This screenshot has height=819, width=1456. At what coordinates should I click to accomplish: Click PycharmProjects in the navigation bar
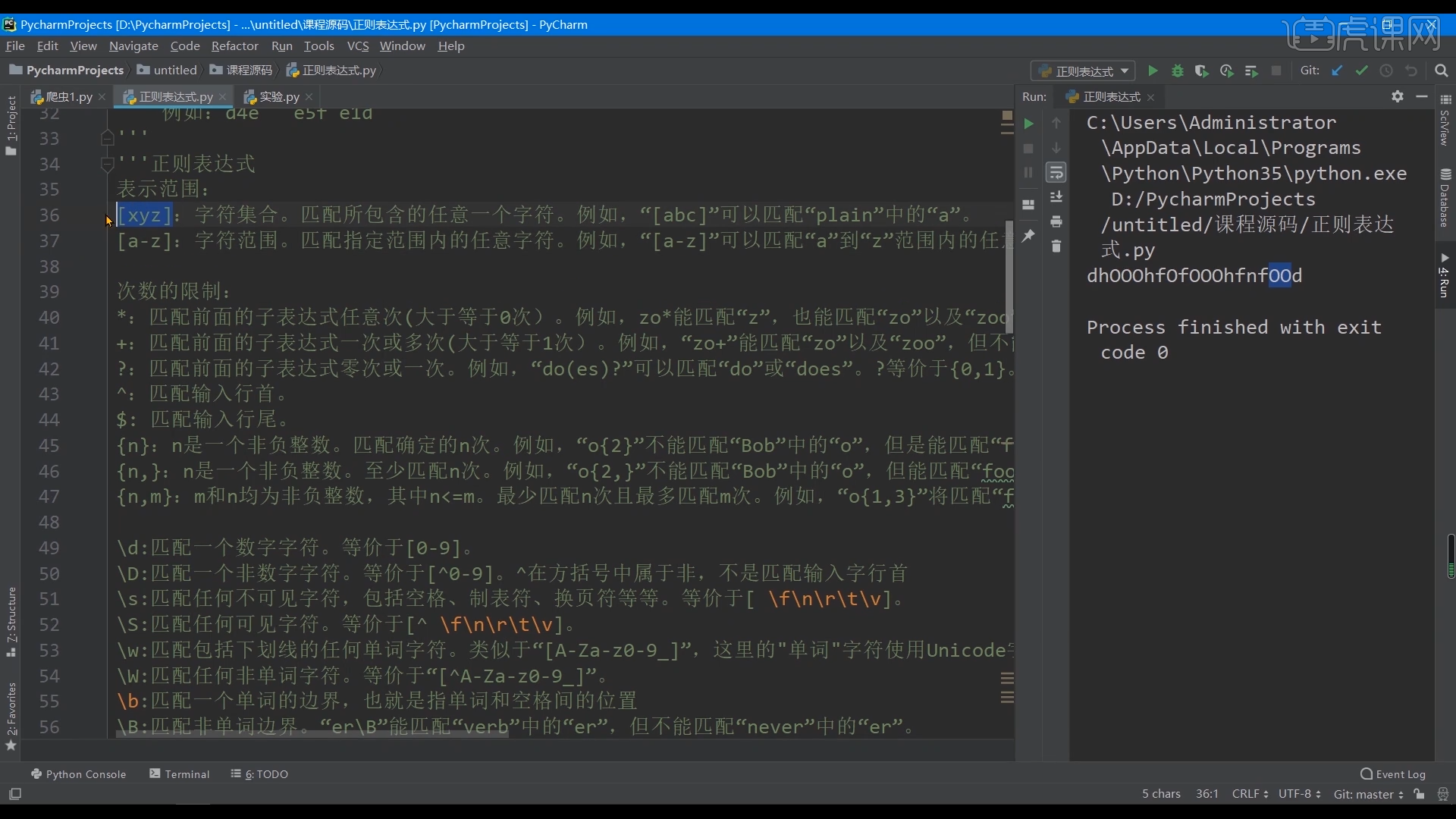[67, 71]
